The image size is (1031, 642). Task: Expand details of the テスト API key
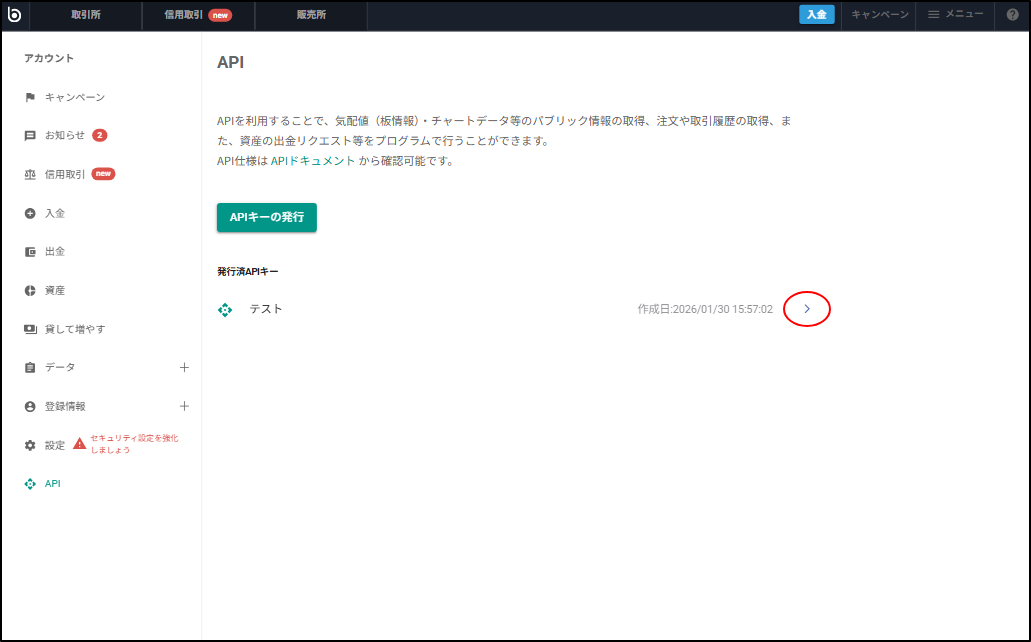[806, 309]
